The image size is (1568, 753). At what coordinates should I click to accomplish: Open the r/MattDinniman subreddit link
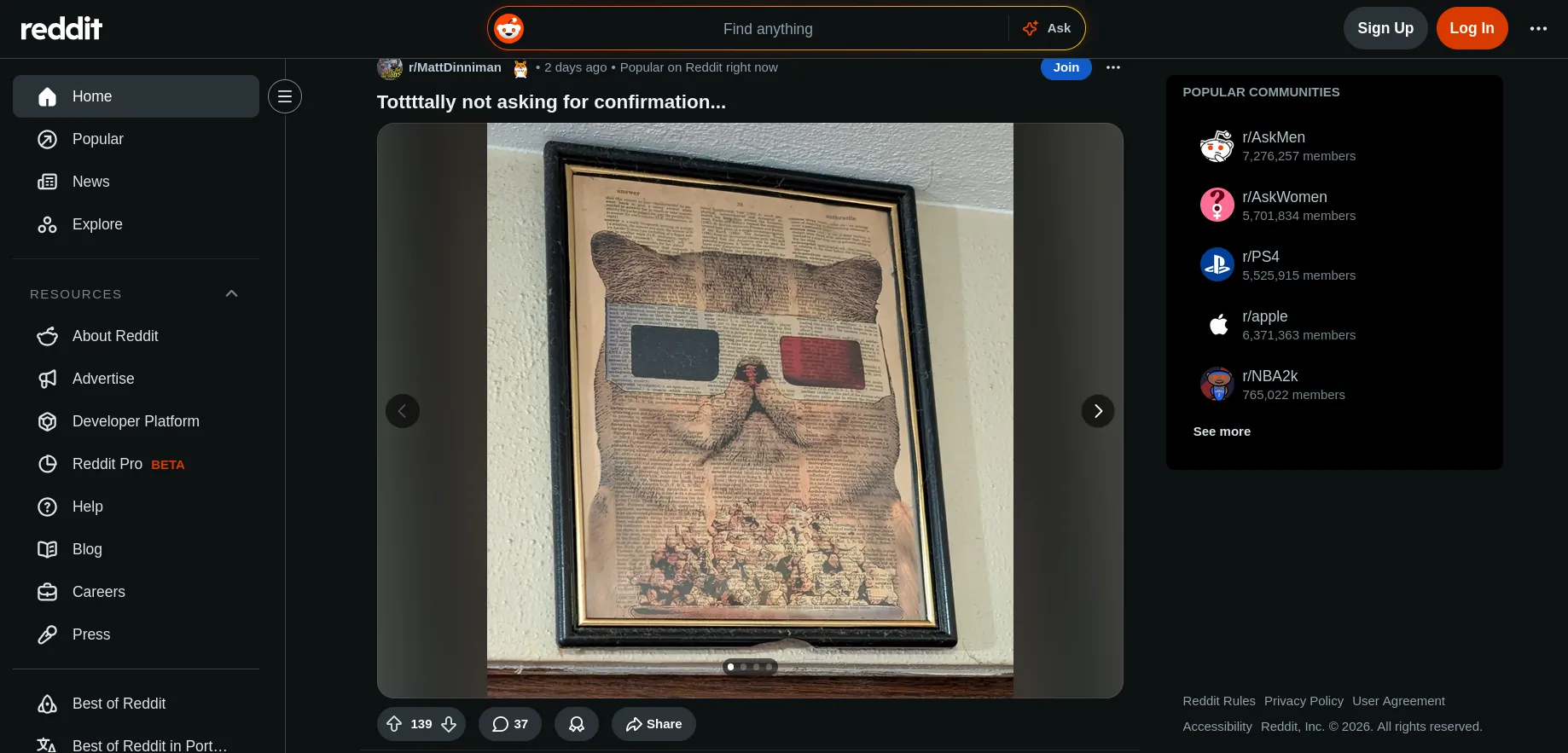click(x=455, y=67)
